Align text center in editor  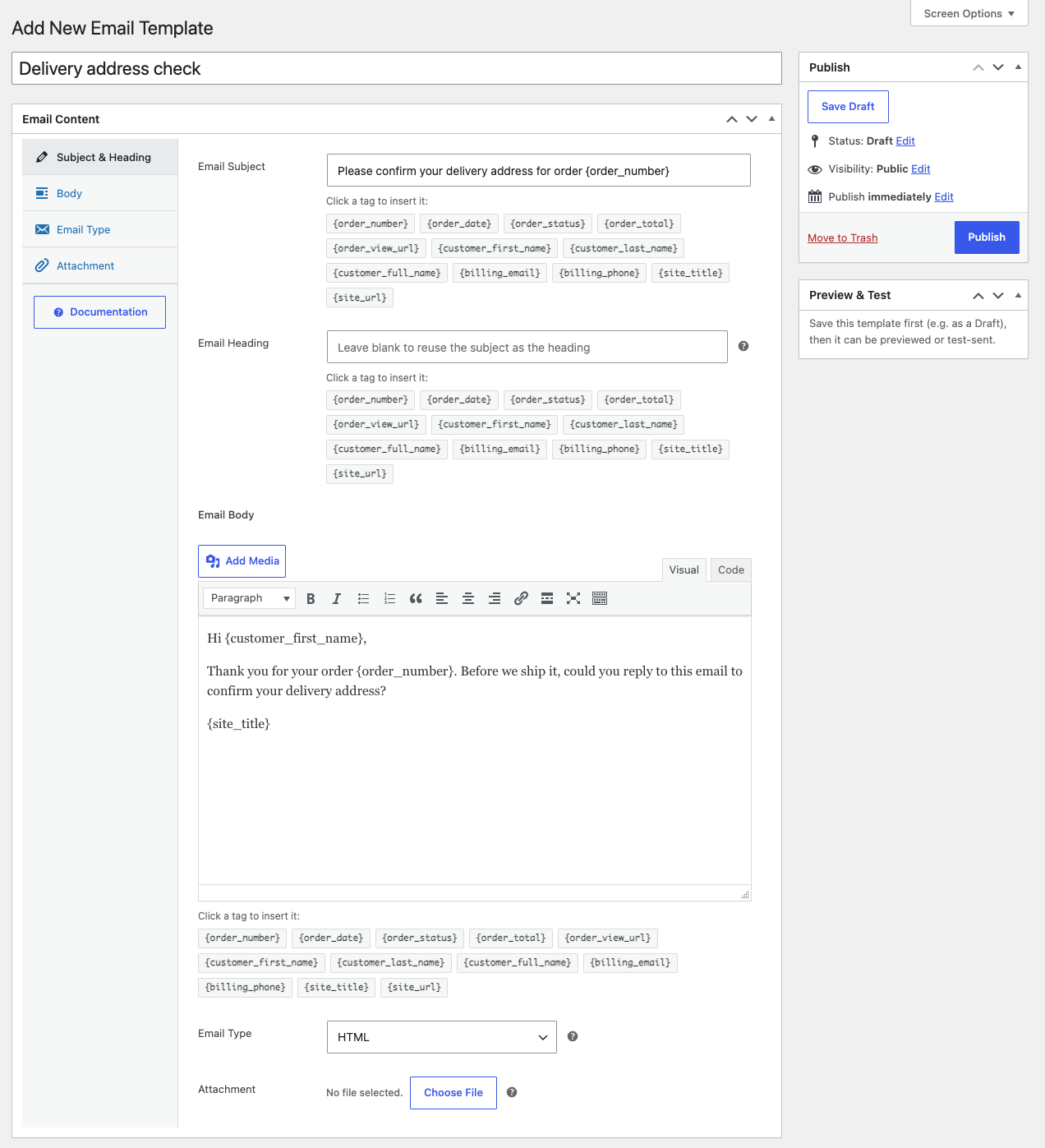coord(468,598)
